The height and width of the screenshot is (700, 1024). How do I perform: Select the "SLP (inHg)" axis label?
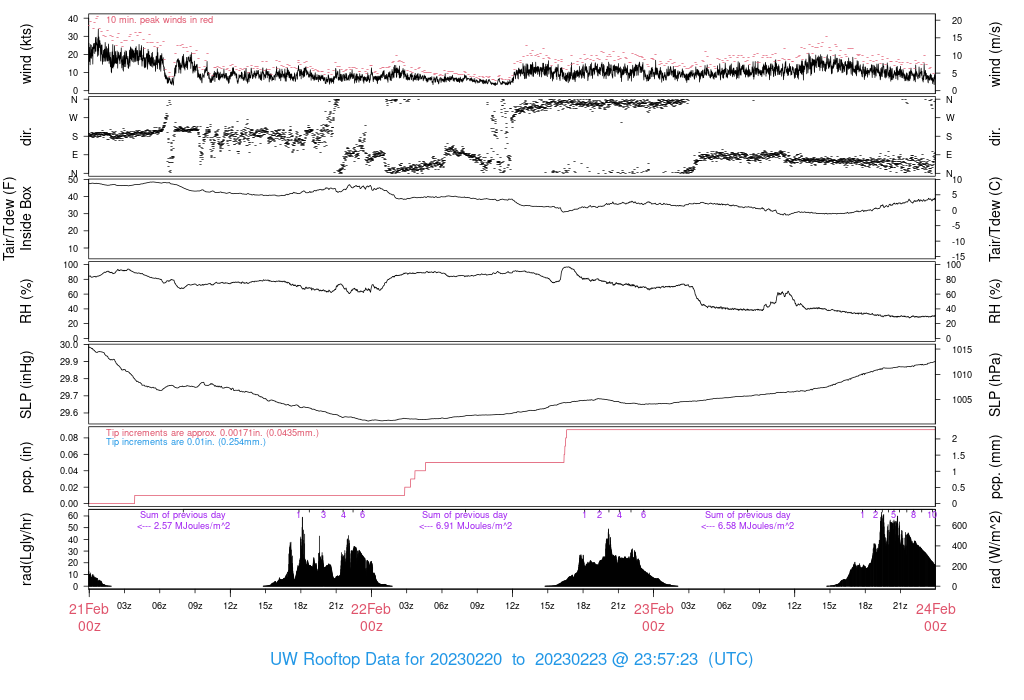pos(26,385)
